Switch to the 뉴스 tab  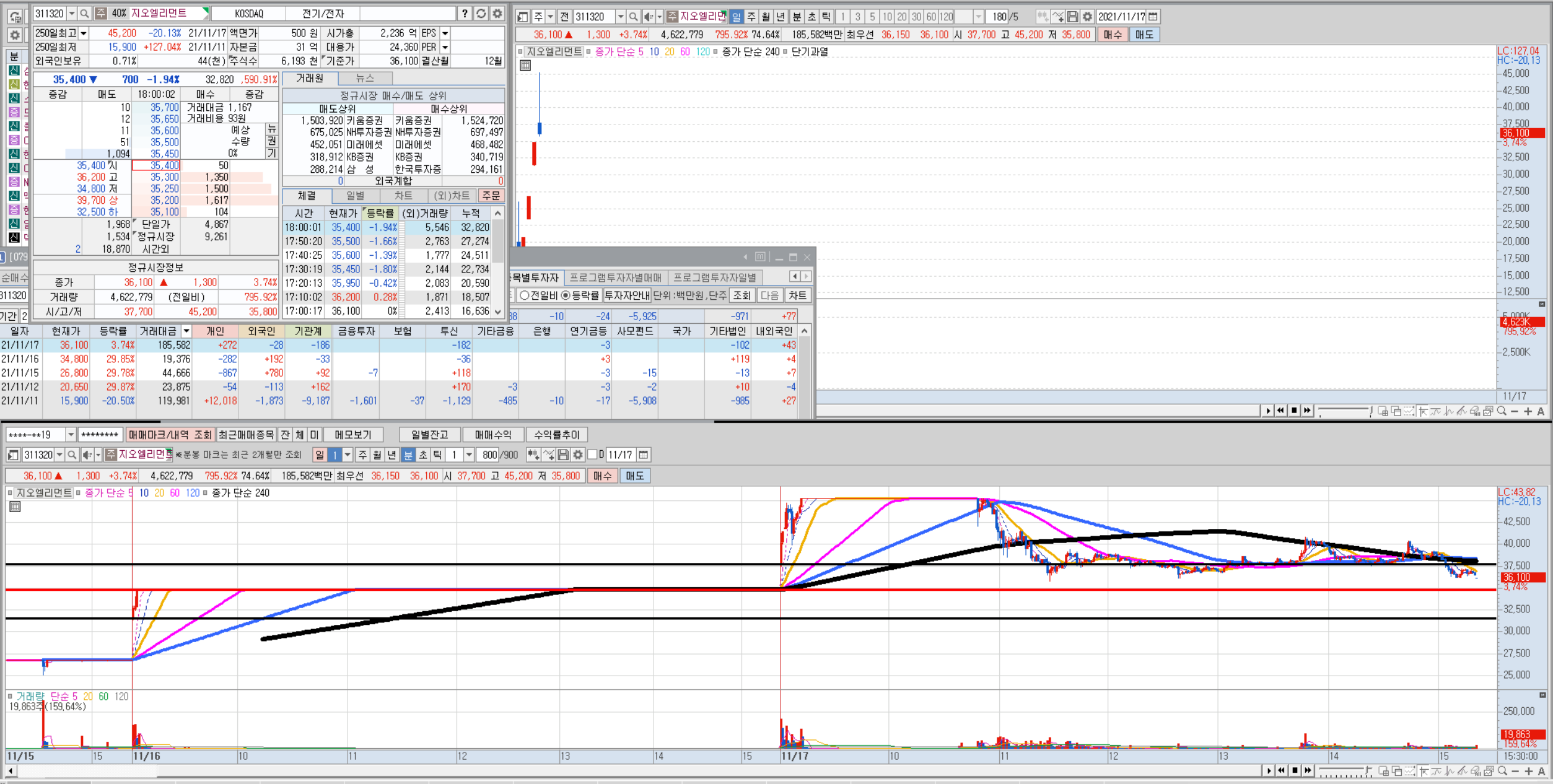point(365,78)
